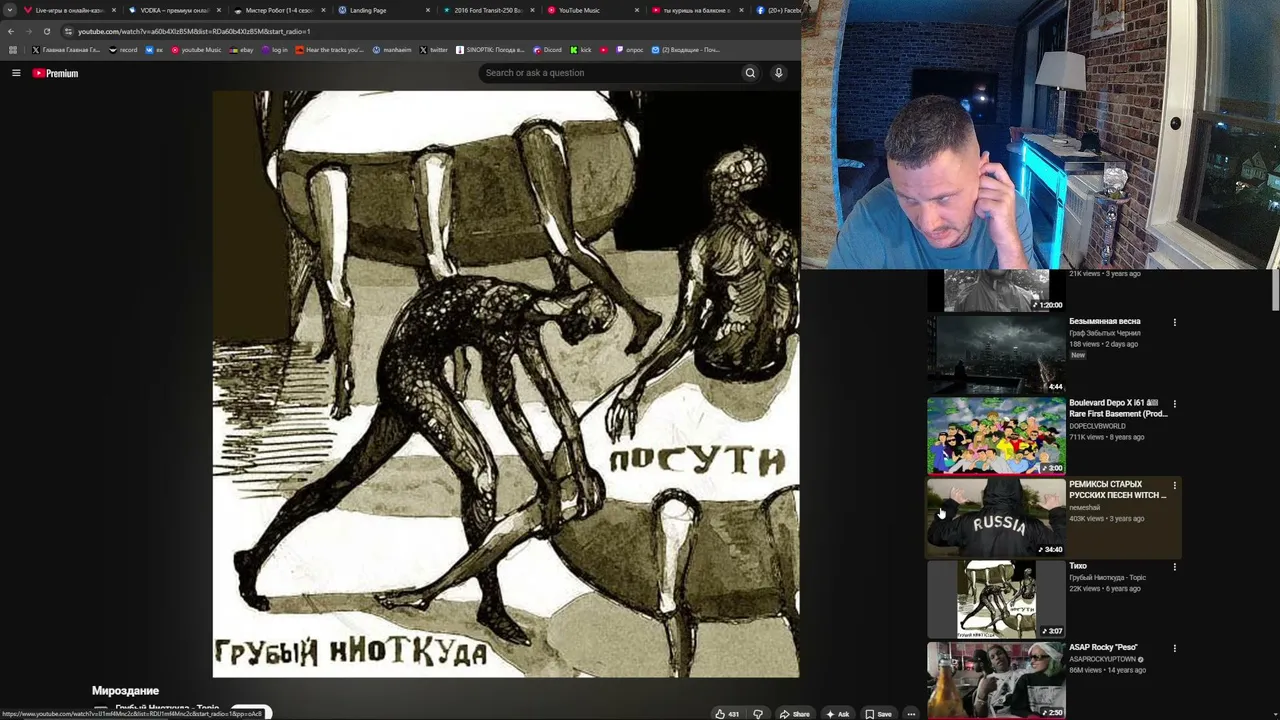Click the search magnifier button
Screen dimensions: 1280x720
[750, 73]
